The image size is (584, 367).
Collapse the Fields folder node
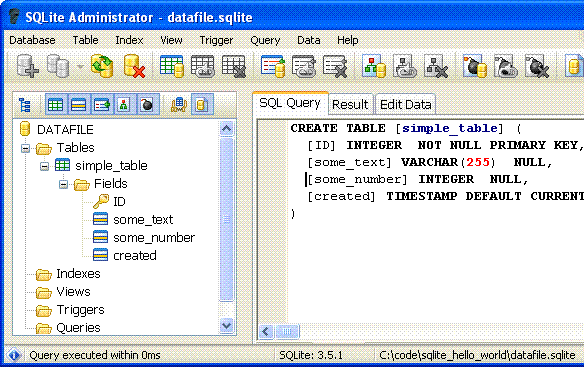click(x=63, y=184)
